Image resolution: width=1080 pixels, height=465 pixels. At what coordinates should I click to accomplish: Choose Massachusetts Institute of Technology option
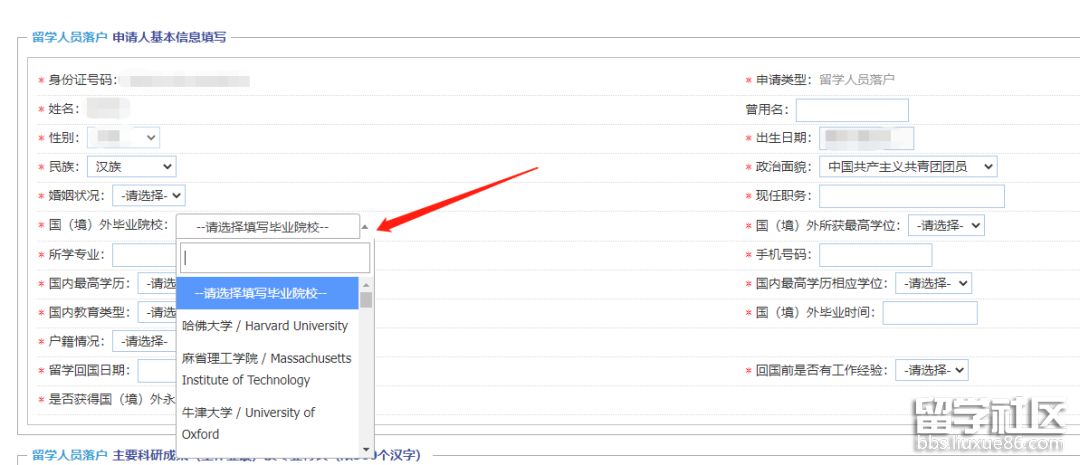click(x=266, y=369)
